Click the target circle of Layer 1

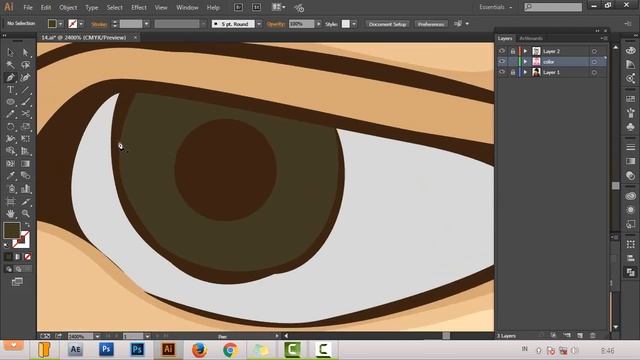pyautogui.click(x=594, y=72)
